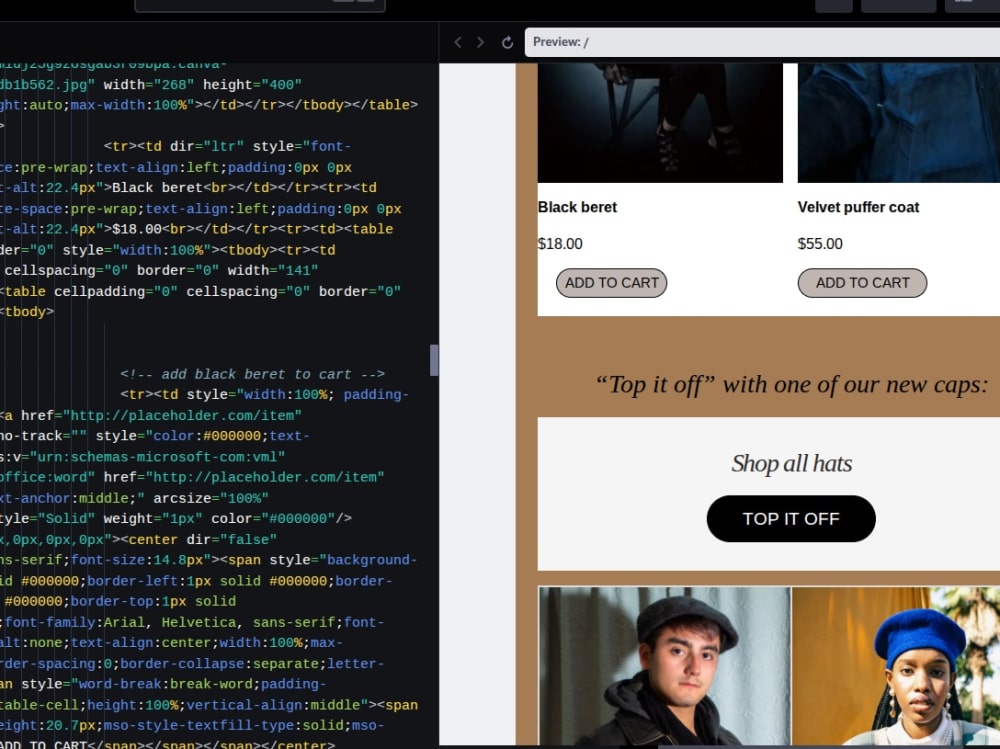Click the Black beret text in code
This screenshot has height=749, width=1000.
(158, 188)
